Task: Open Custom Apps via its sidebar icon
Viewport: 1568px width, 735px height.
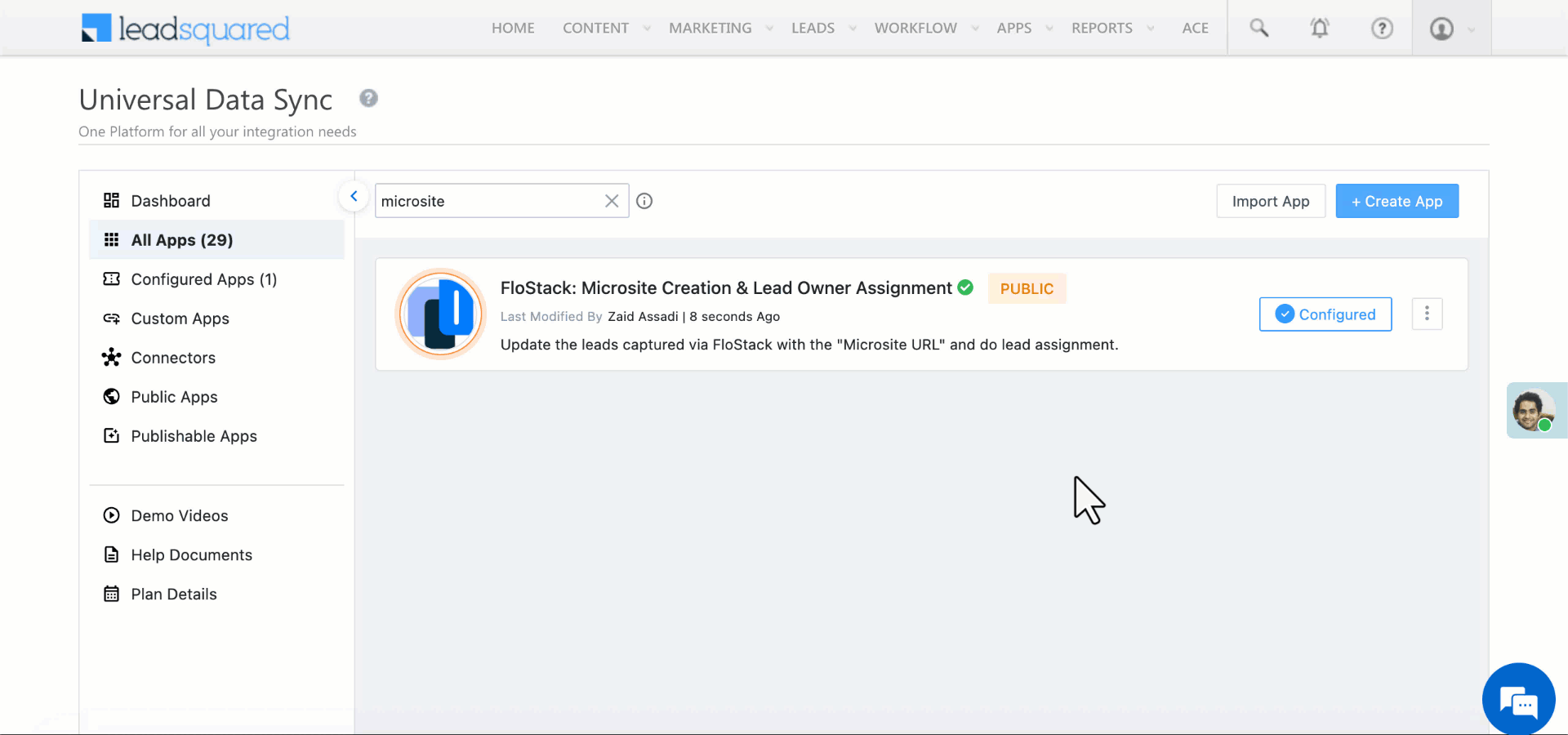Action: point(112,318)
